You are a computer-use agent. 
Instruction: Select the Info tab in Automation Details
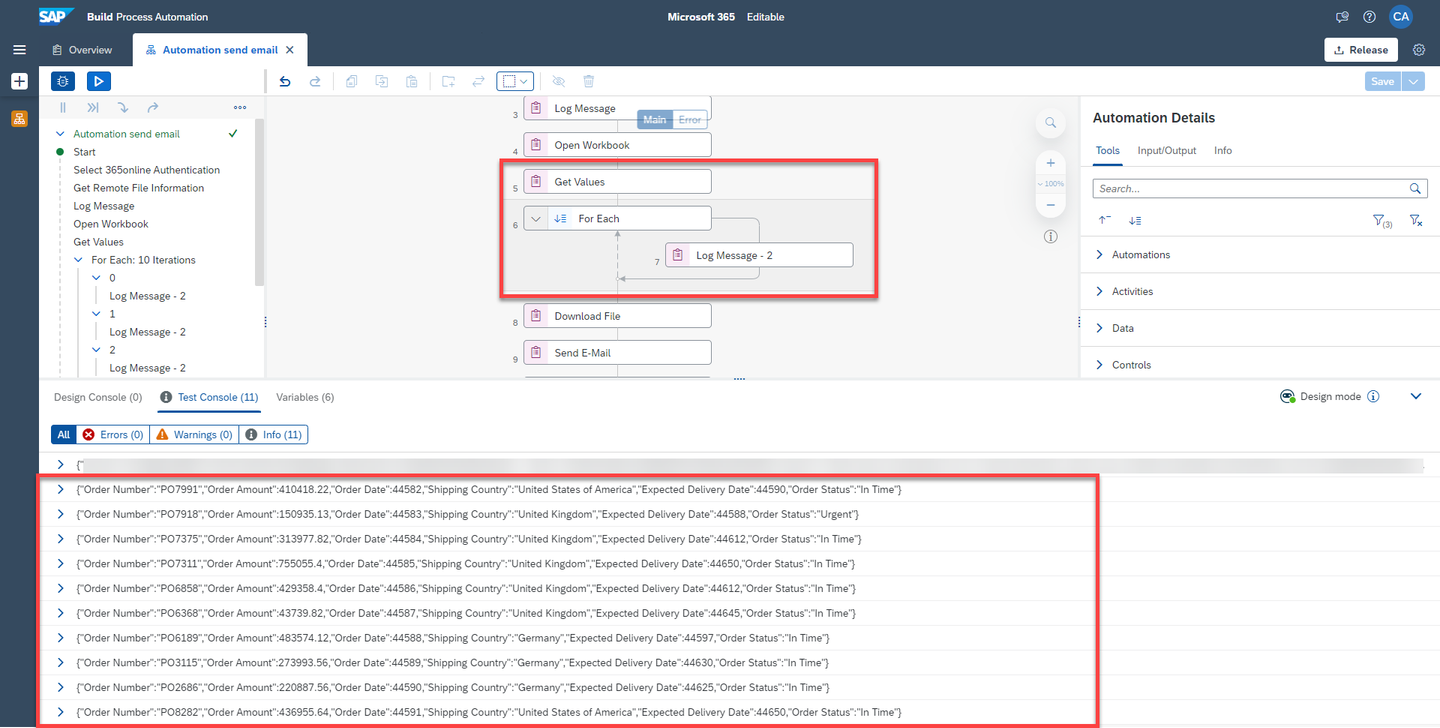(x=1223, y=151)
